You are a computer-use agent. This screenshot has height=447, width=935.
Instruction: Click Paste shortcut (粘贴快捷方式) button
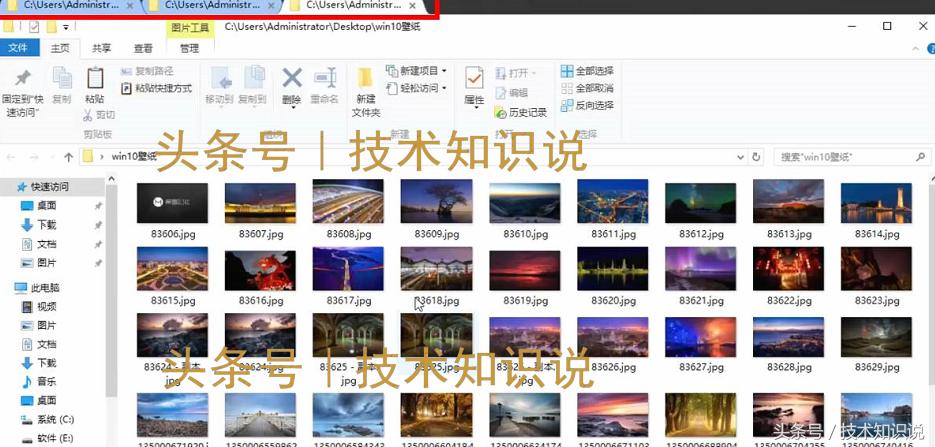click(x=156, y=88)
